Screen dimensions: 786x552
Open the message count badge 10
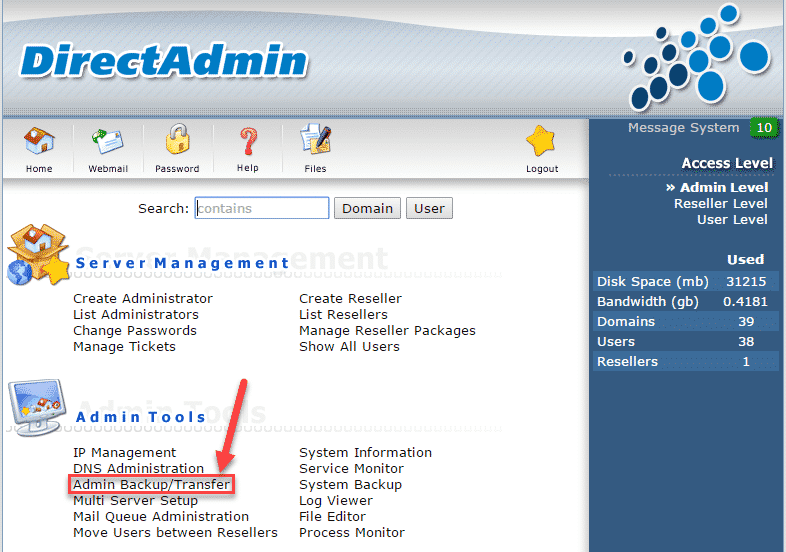[x=764, y=127]
